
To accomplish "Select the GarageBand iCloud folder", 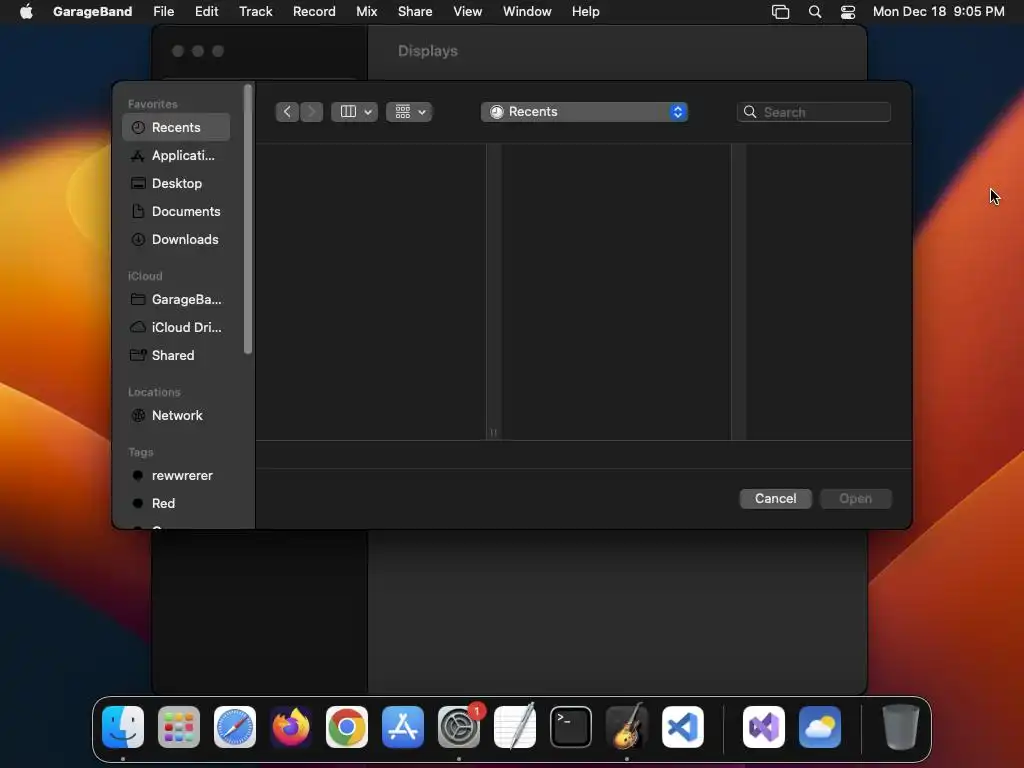I will point(176,300).
